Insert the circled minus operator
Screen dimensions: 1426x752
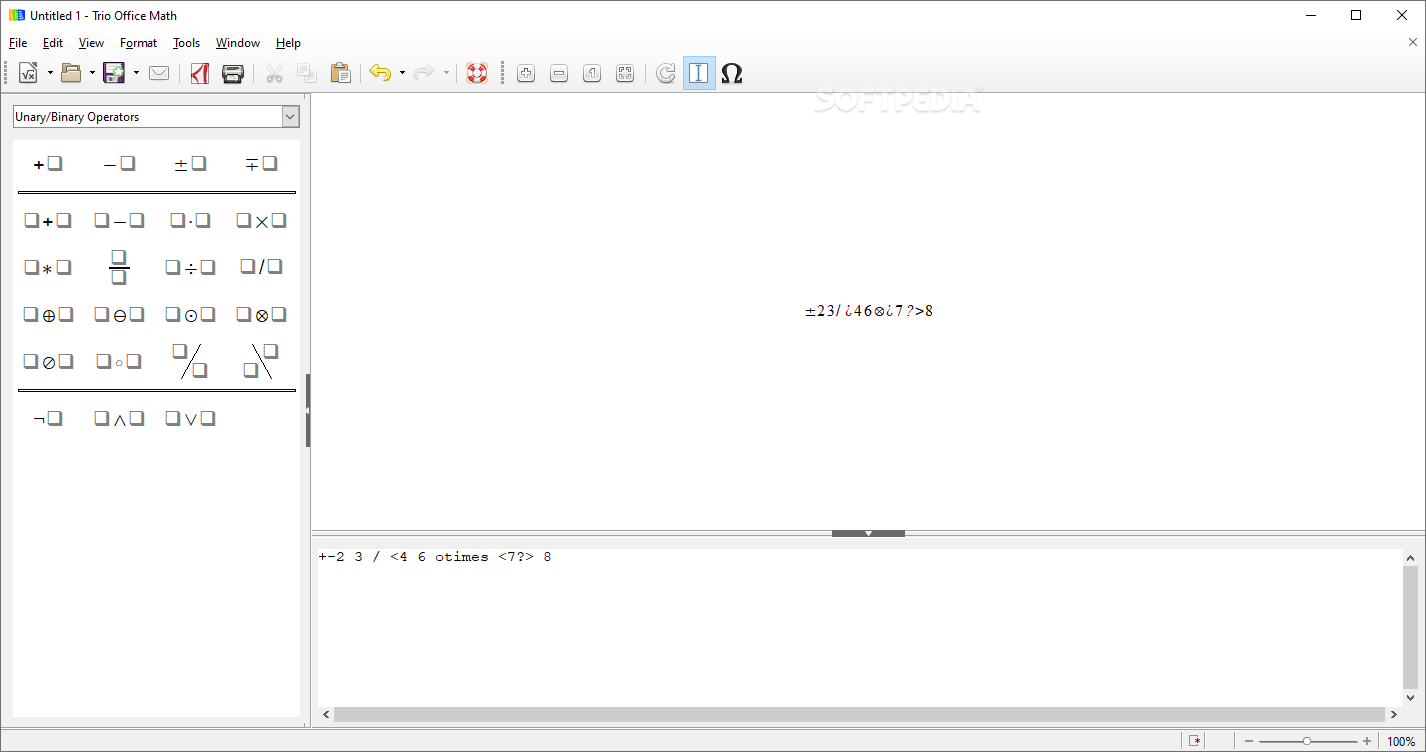pyautogui.click(x=119, y=315)
